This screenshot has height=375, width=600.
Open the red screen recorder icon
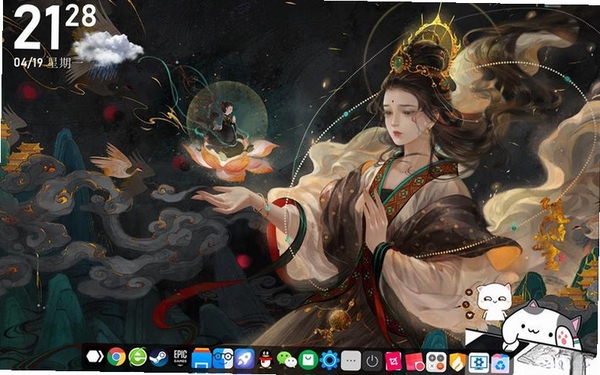click(414, 362)
